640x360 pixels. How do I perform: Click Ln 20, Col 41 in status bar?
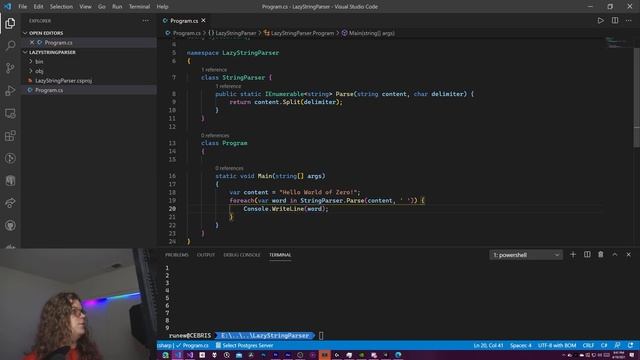[x=488, y=345]
